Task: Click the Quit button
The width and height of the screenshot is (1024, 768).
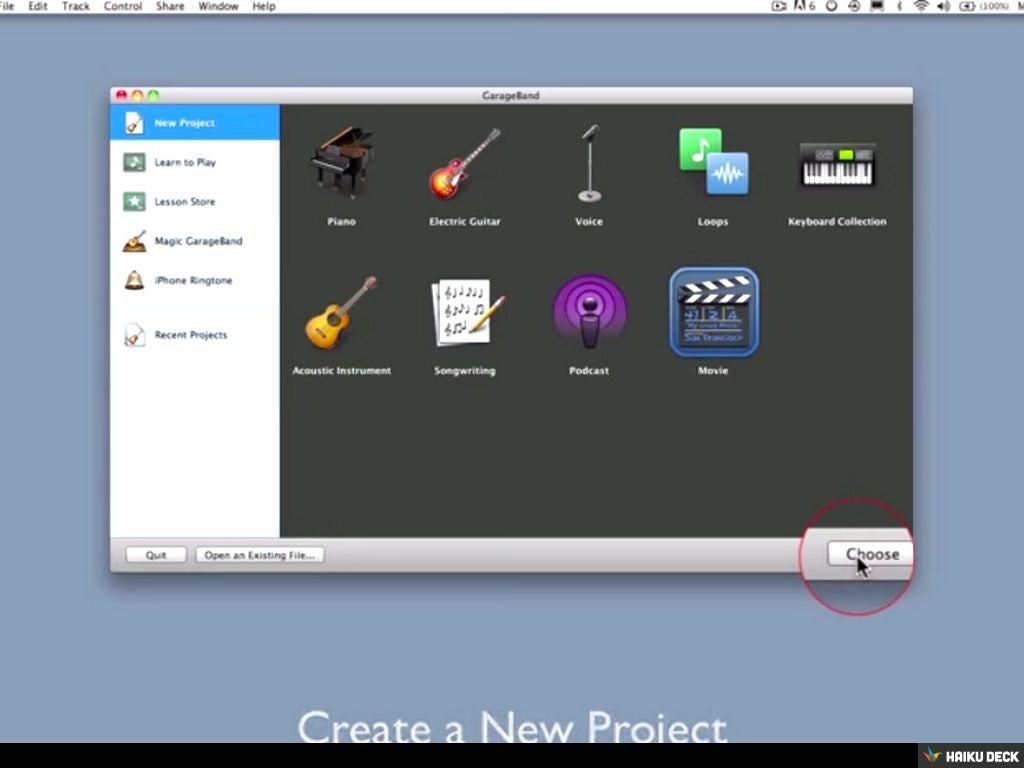Action: 156,555
